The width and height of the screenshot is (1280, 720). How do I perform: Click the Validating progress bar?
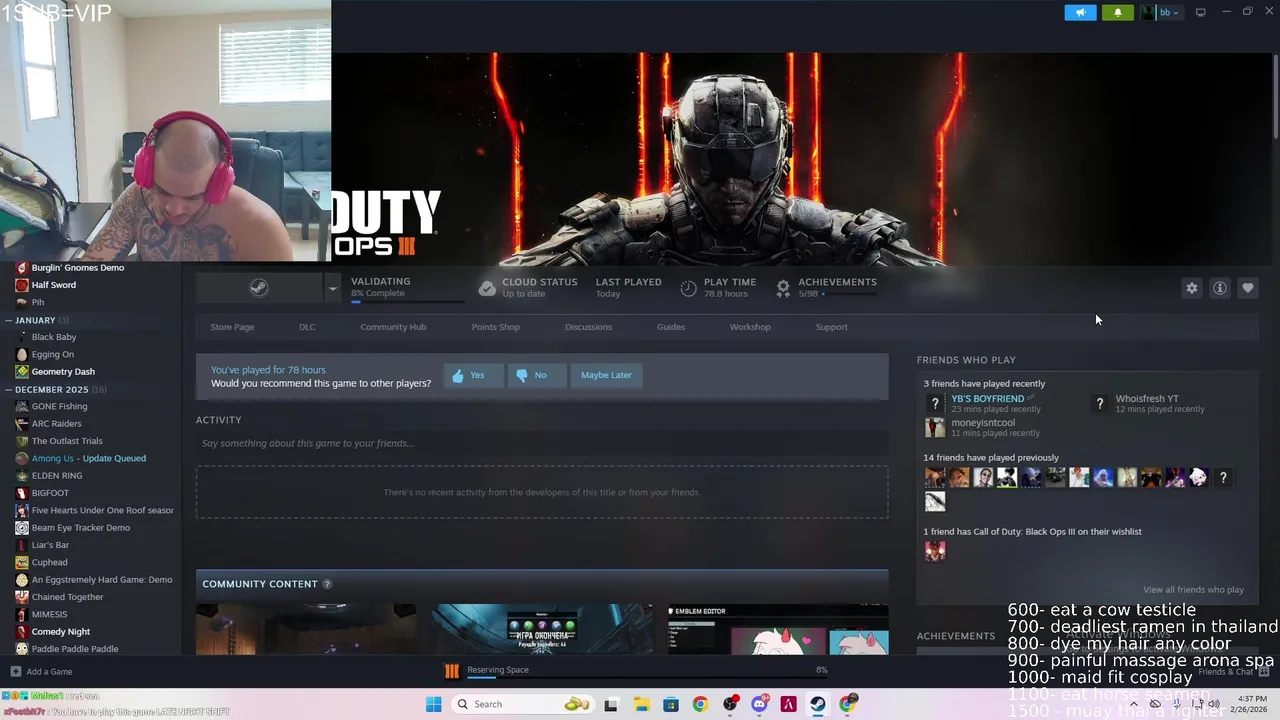coord(407,300)
